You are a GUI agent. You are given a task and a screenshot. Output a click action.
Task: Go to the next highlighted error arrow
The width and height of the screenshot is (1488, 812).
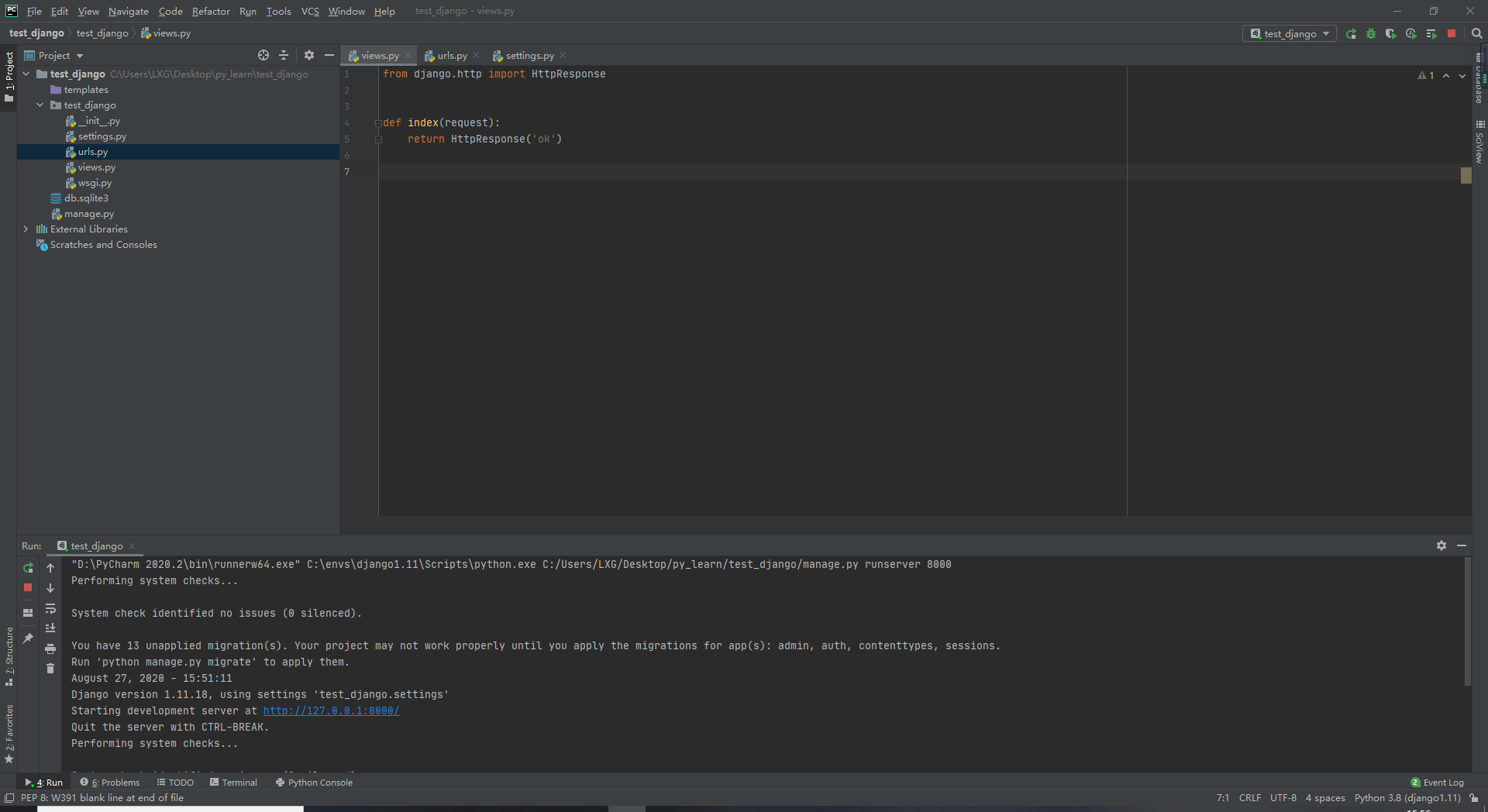coord(1462,75)
